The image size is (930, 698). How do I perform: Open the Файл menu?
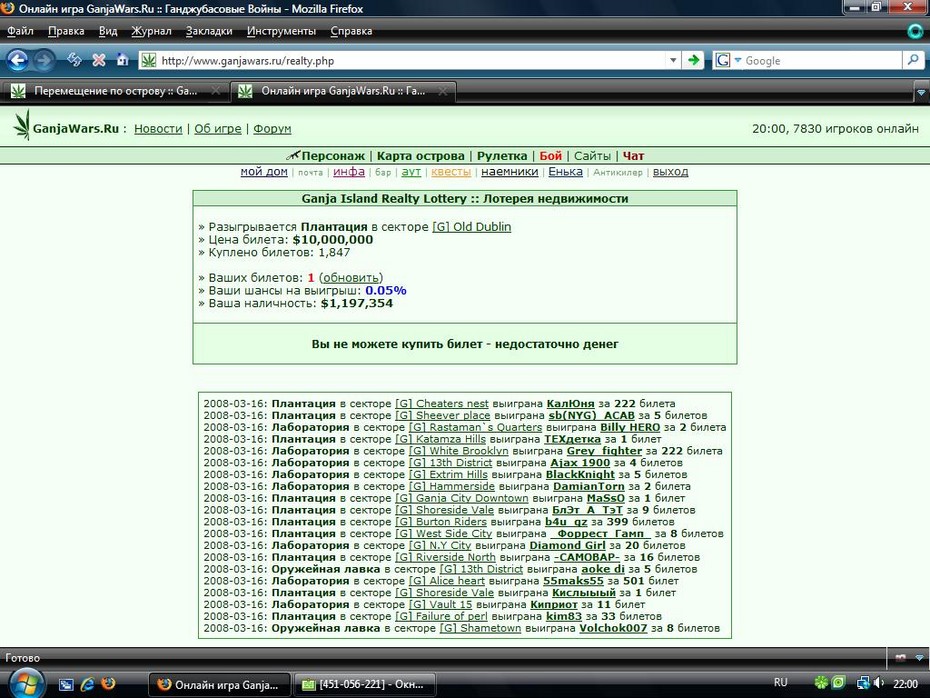point(20,31)
